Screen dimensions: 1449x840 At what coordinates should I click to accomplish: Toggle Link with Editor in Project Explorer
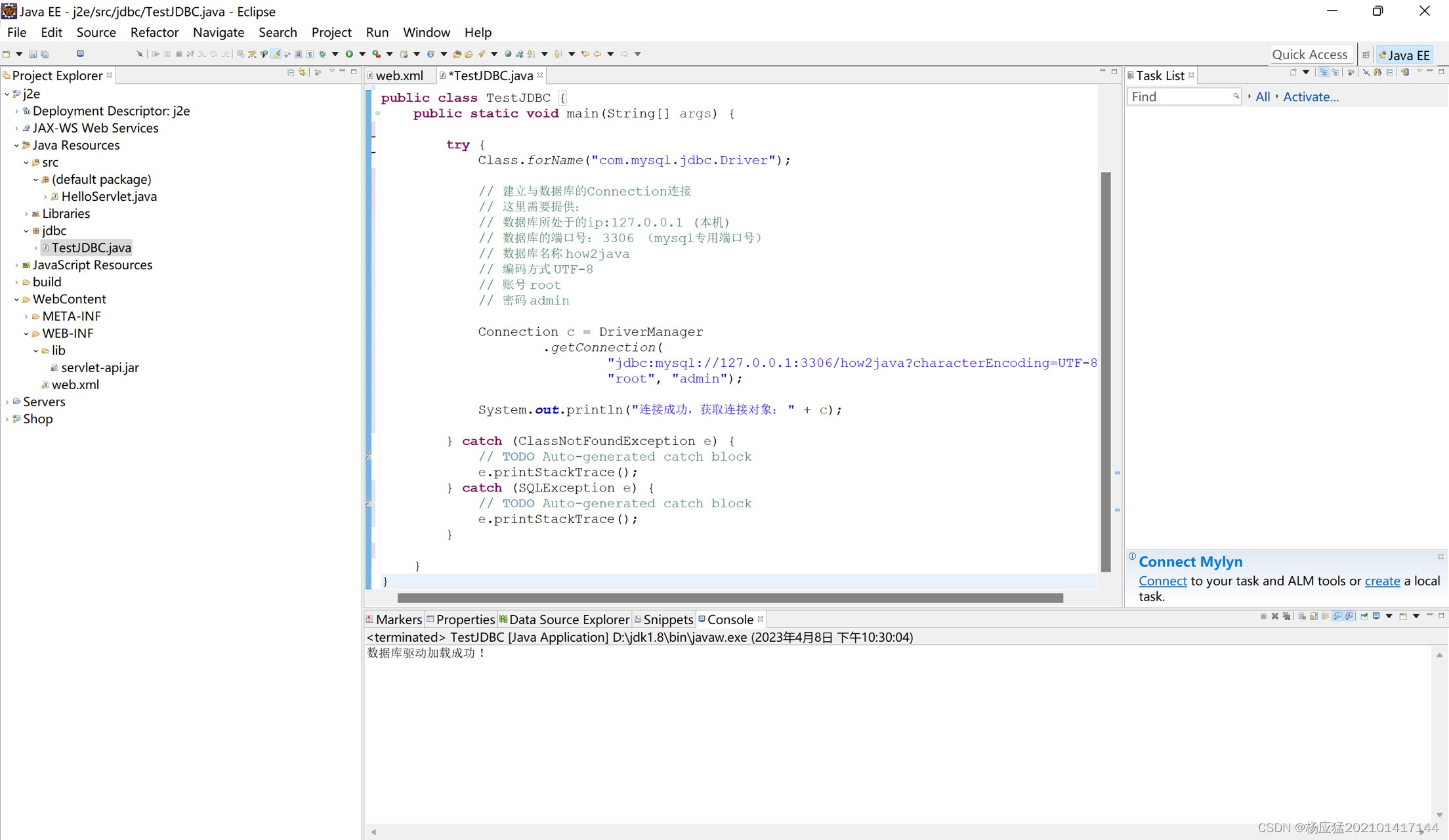302,72
